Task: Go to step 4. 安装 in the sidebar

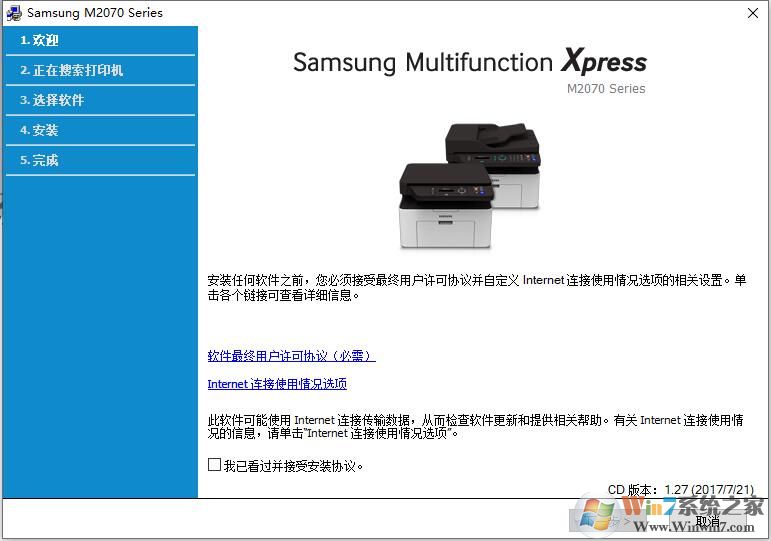Action: tap(100, 130)
